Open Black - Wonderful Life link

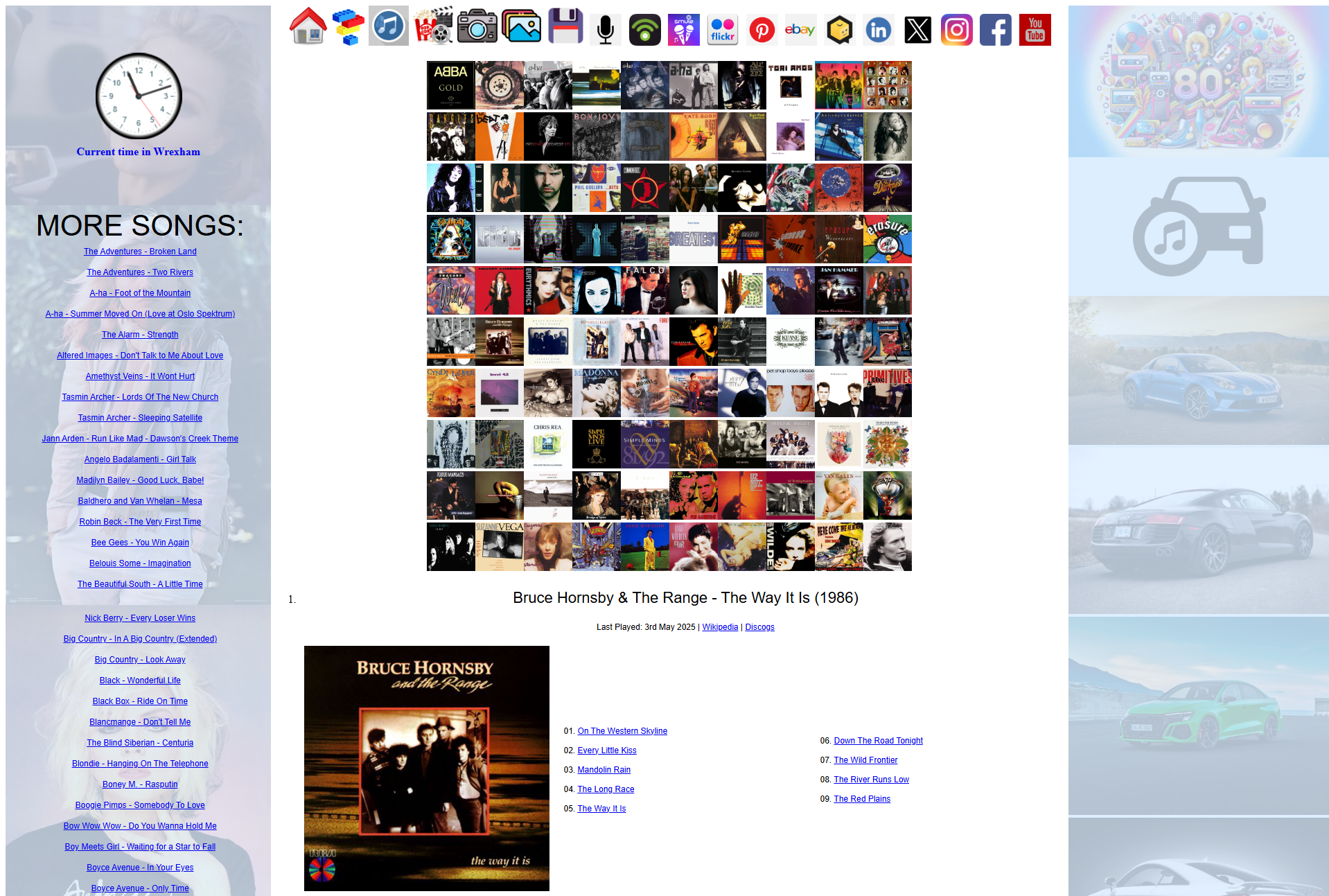click(140, 680)
